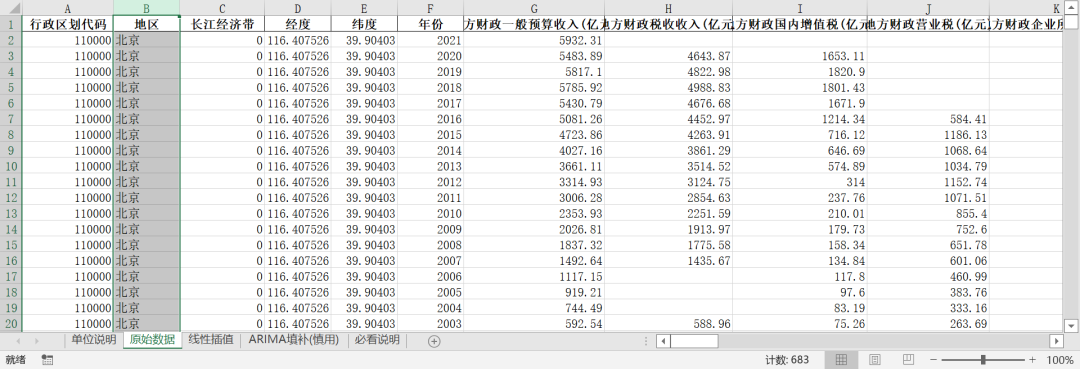The image size is (1080, 369).
Task: Click the cell with value 1186.13
Action: (928, 135)
